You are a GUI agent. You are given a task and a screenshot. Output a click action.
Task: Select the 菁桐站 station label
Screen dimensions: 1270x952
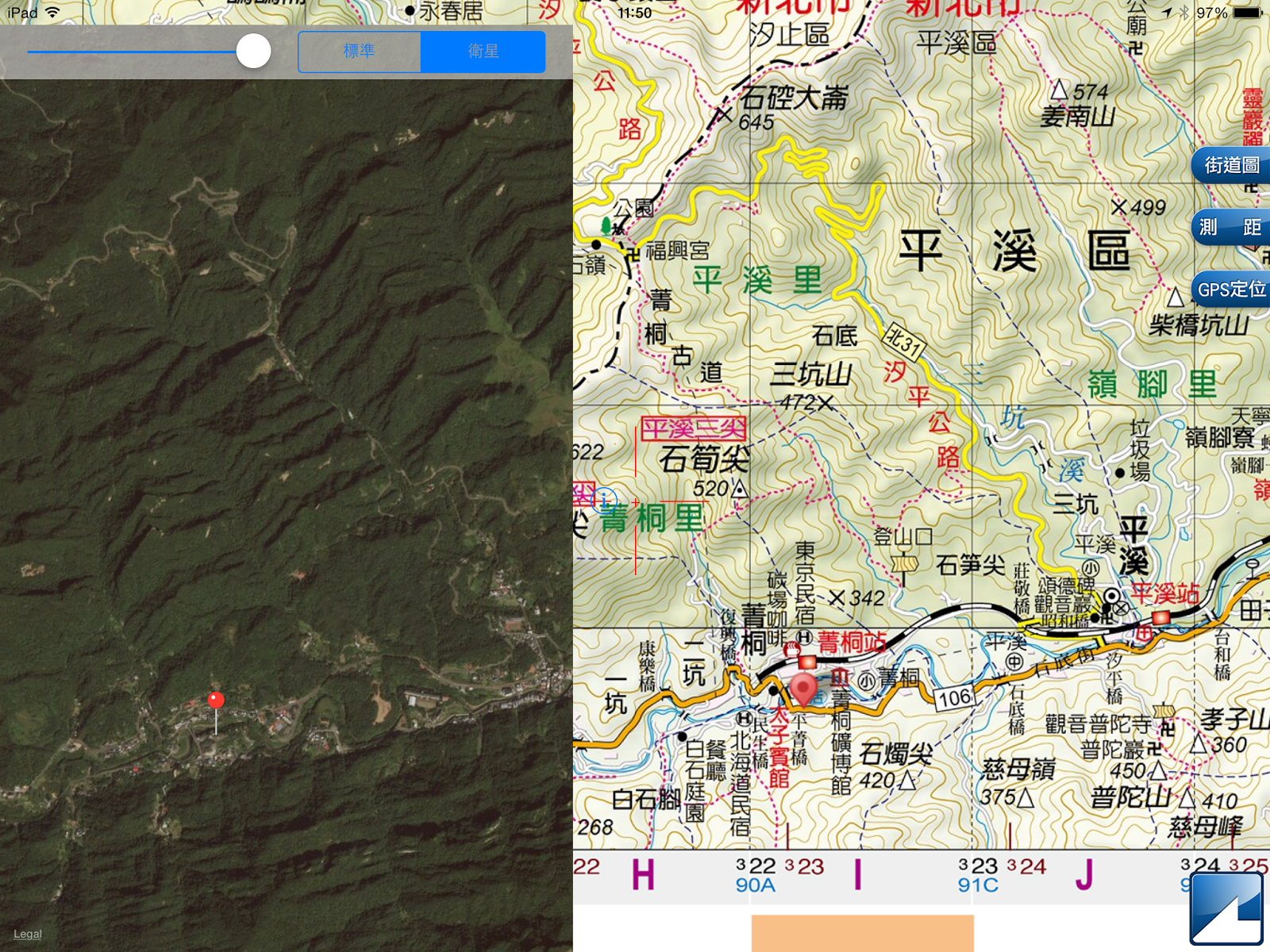(x=852, y=642)
